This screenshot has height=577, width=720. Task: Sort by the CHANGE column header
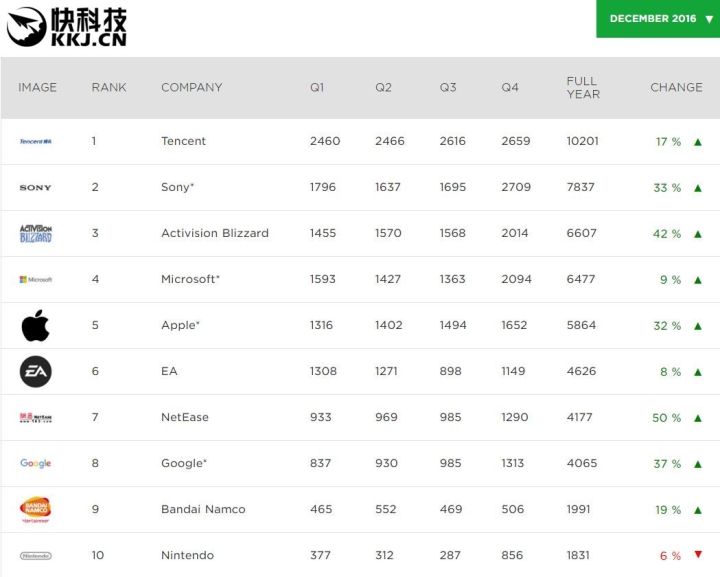676,87
